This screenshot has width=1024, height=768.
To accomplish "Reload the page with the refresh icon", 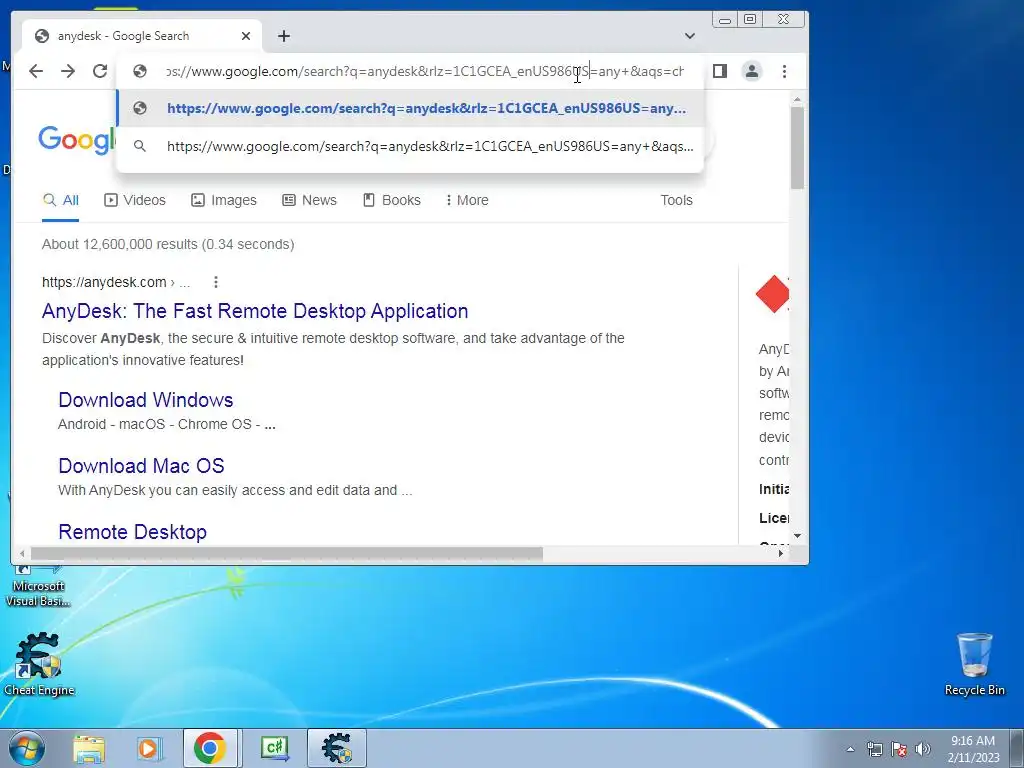I will coord(100,71).
